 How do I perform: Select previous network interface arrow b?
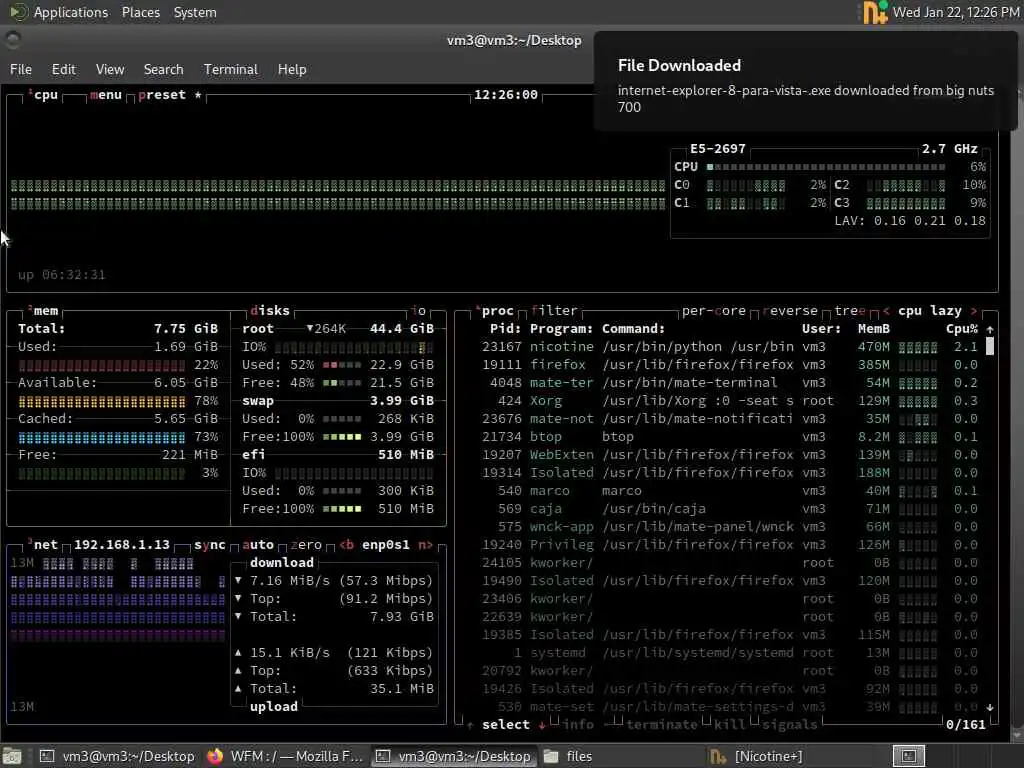pyautogui.click(x=347, y=545)
